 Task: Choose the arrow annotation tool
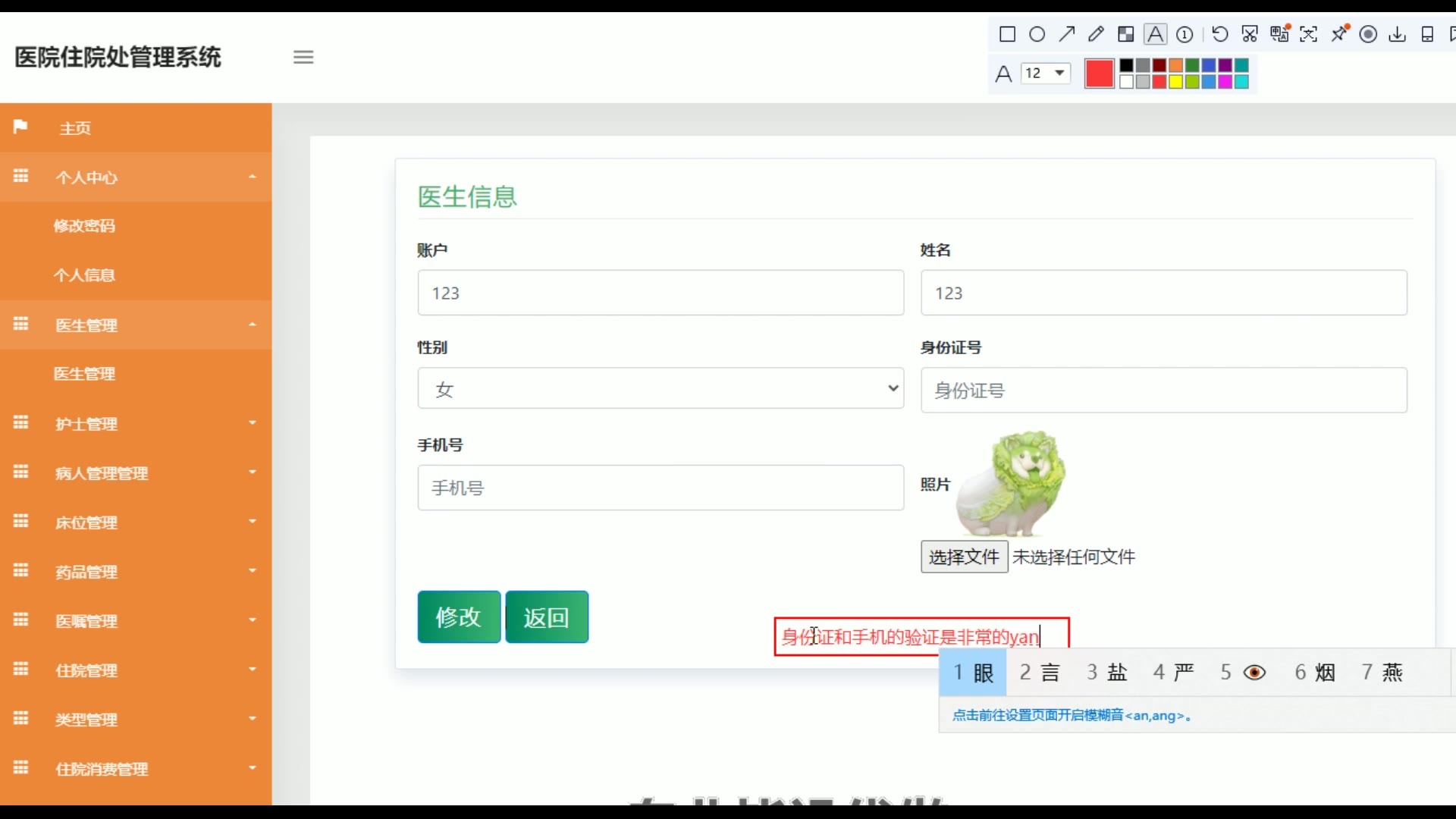[x=1067, y=34]
